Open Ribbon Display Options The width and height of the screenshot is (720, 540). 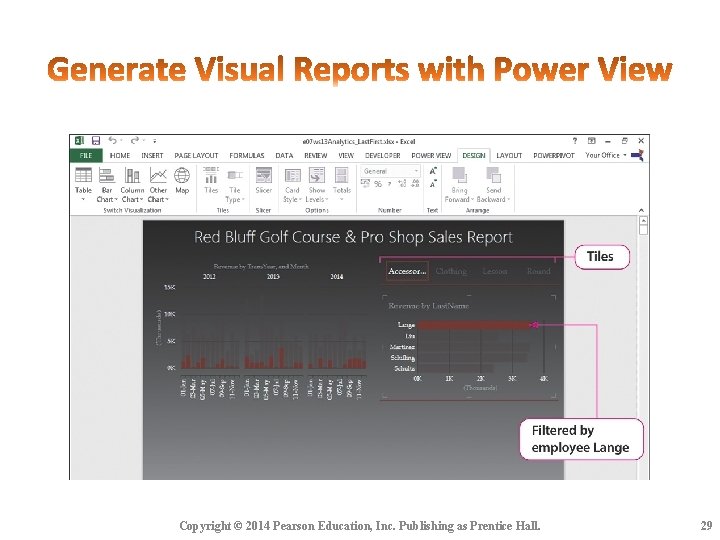[591, 141]
